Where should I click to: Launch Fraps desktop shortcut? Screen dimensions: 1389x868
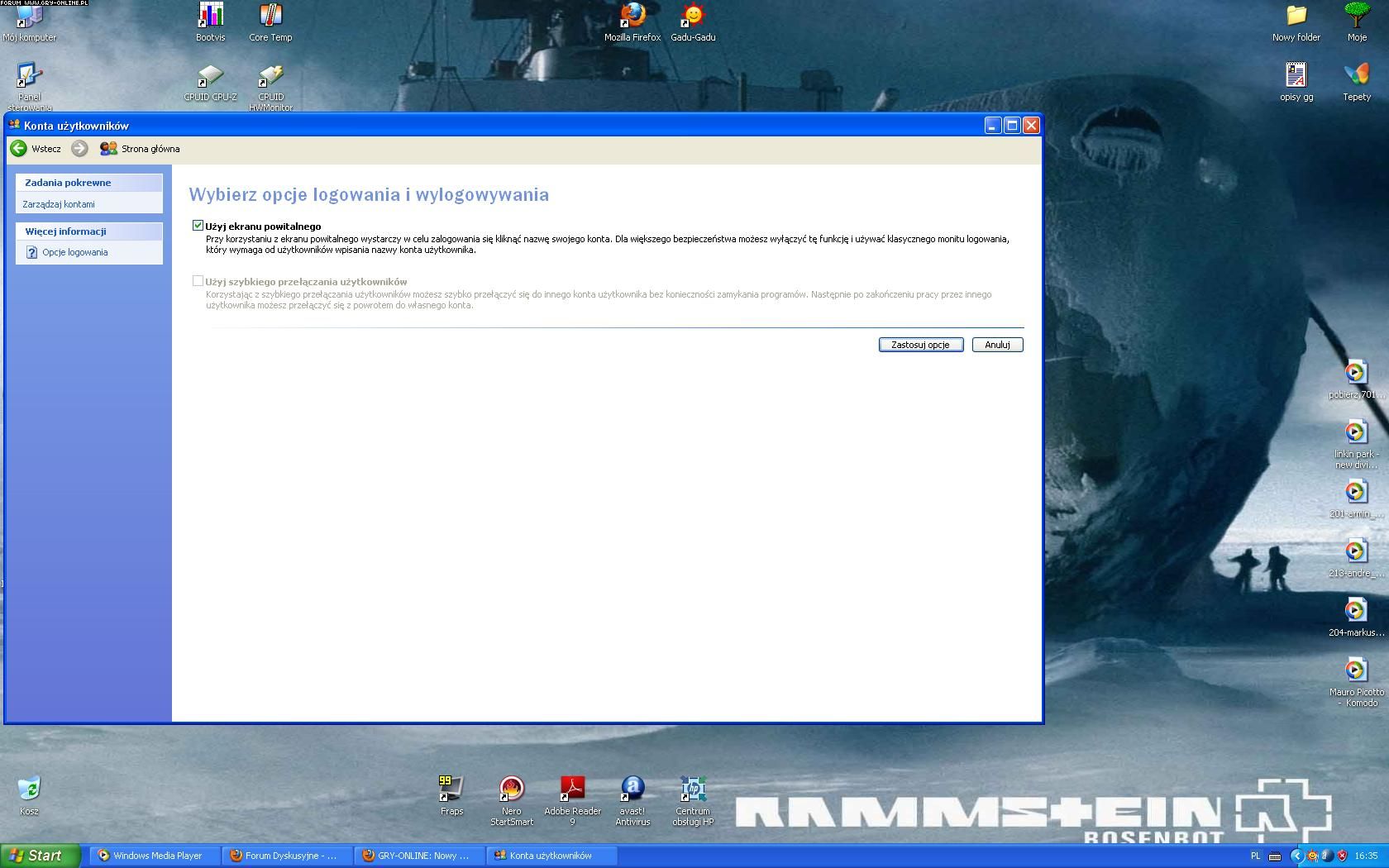tap(451, 789)
